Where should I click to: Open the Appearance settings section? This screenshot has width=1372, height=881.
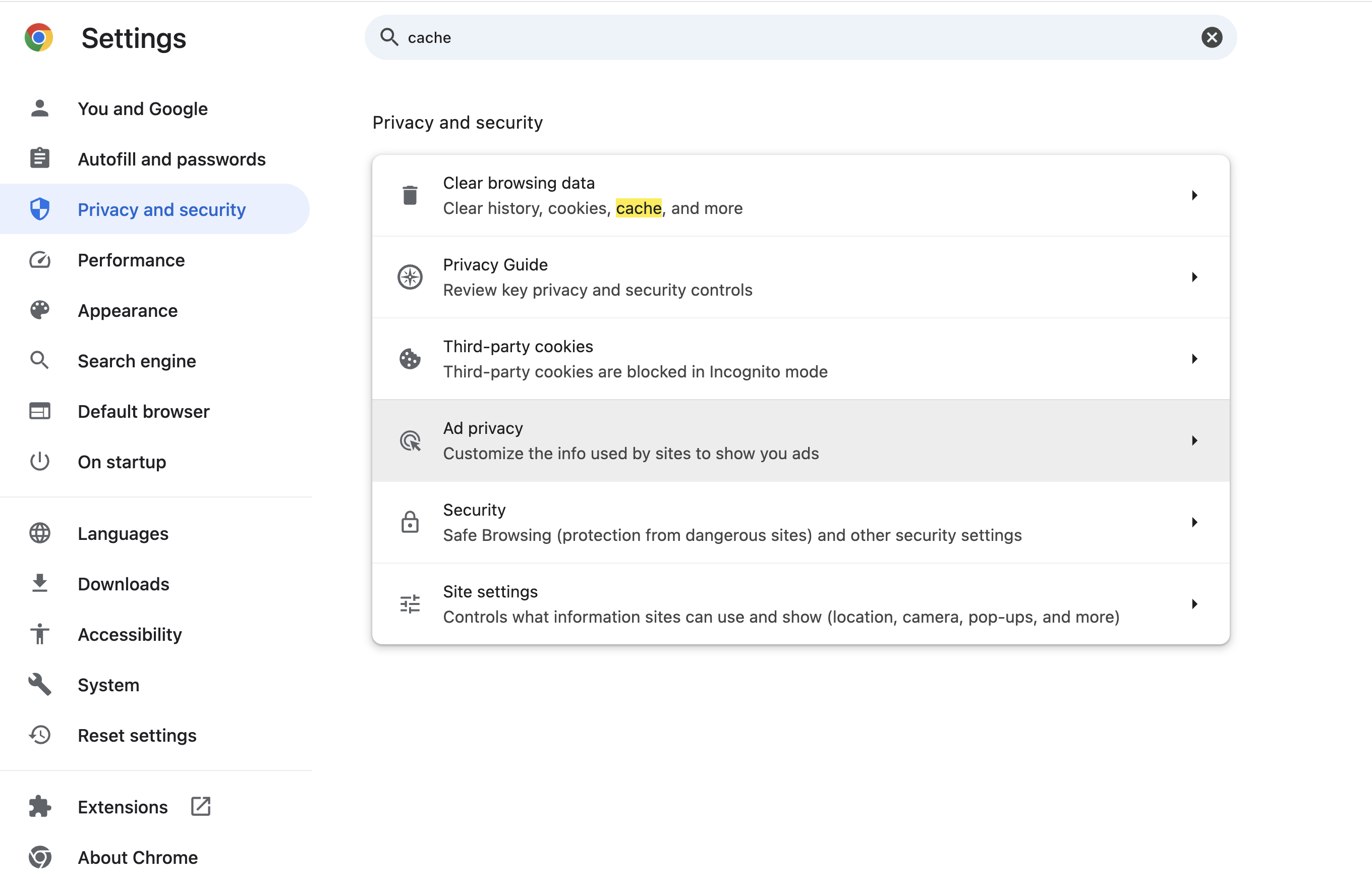point(128,311)
